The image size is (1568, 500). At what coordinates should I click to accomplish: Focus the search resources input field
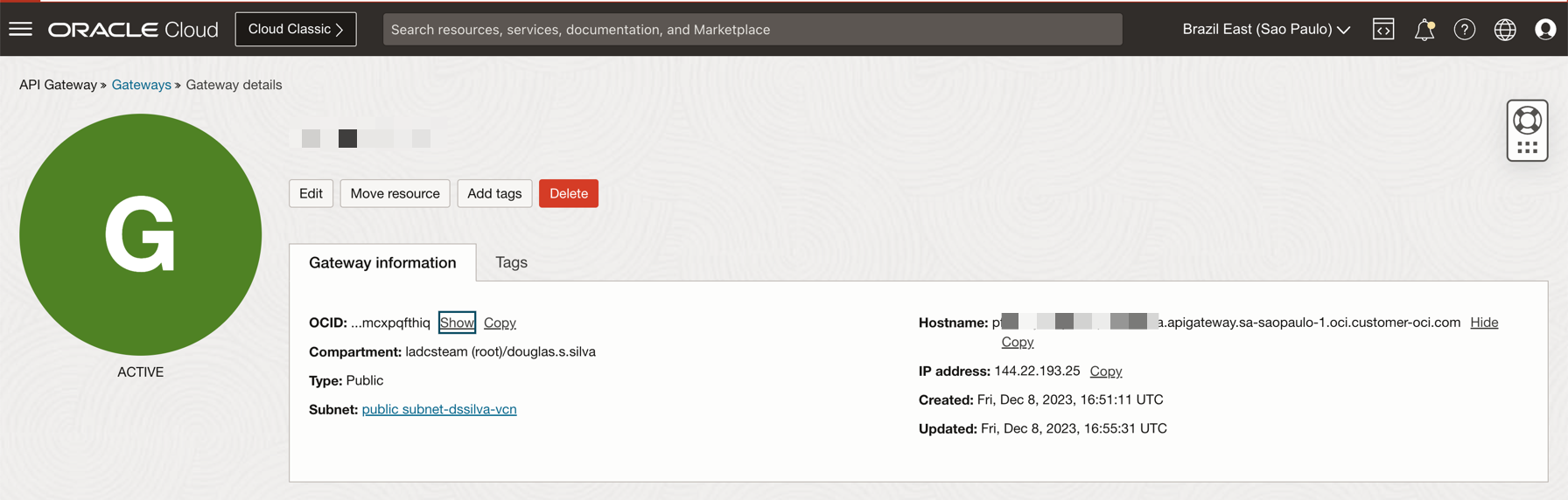(x=752, y=30)
